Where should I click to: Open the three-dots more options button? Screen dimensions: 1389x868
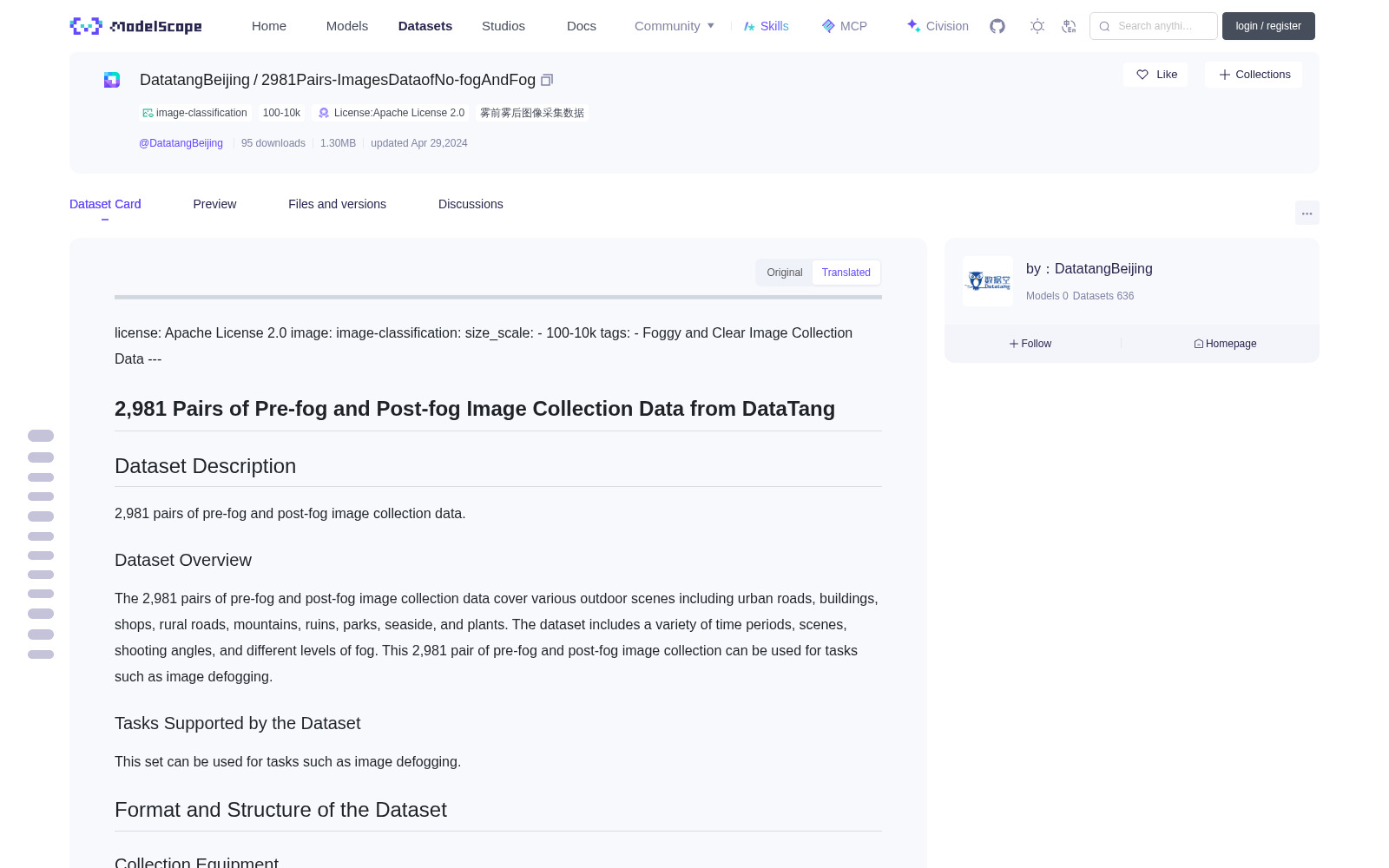pyautogui.click(x=1307, y=214)
